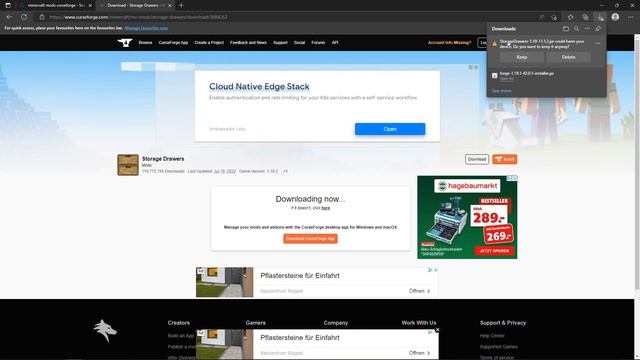Click Open file under forge installer
The image size is (640, 360).
point(506,78)
